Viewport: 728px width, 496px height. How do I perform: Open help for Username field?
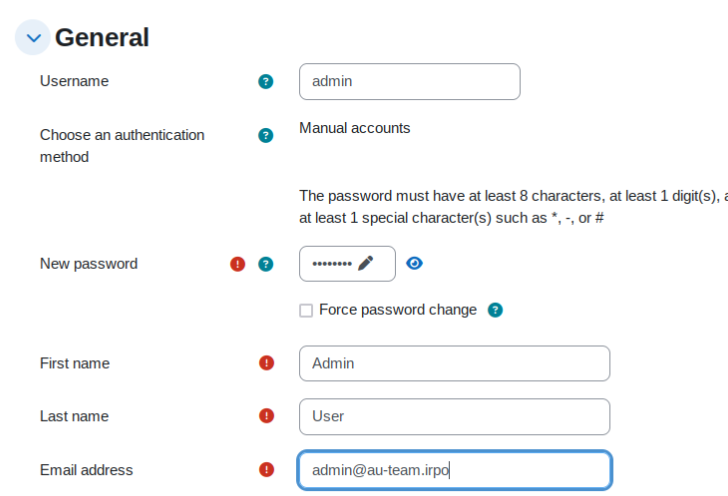(x=265, y=82)
